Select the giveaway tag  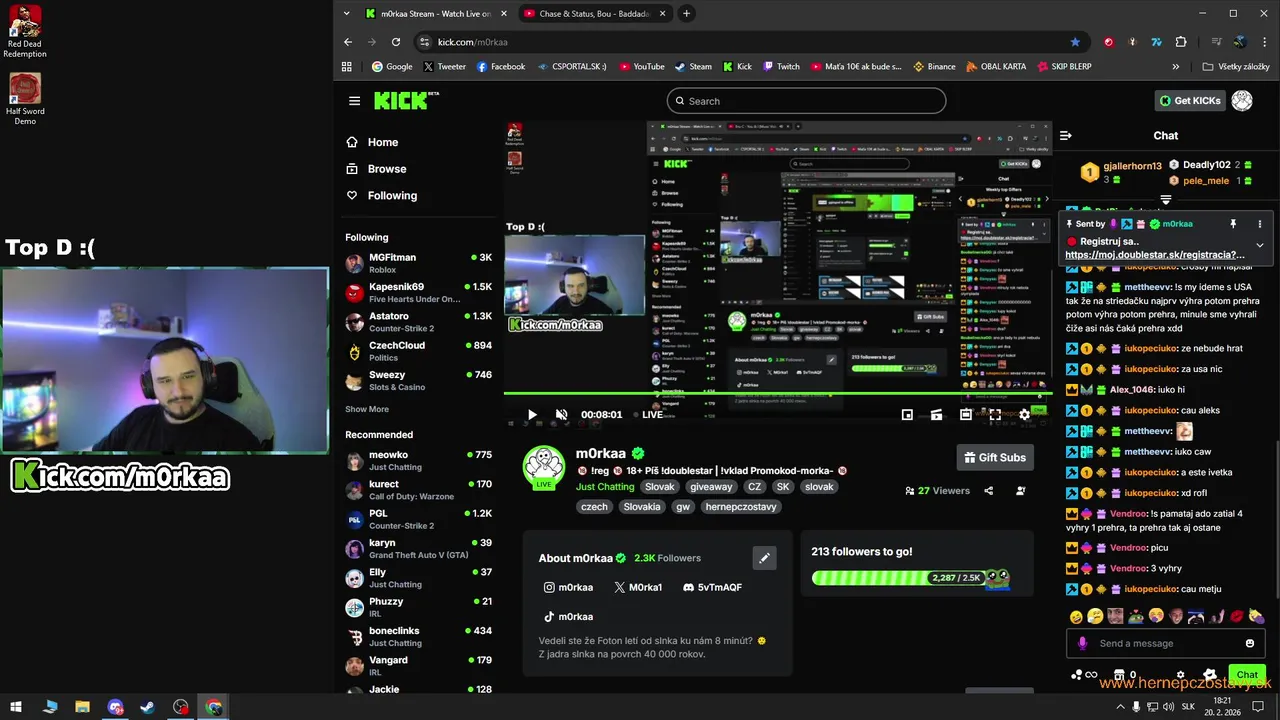point(711,487)
